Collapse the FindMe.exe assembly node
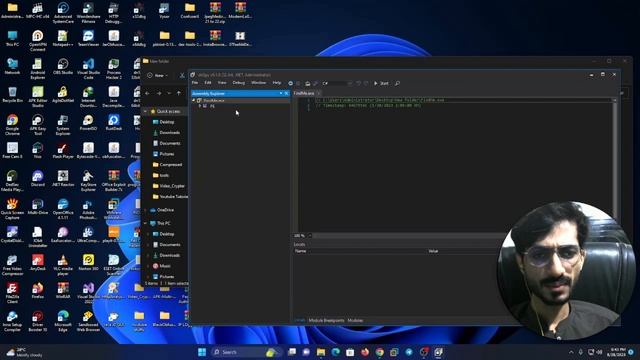Viewport: 640px width, 360px height. pos(194,100)
